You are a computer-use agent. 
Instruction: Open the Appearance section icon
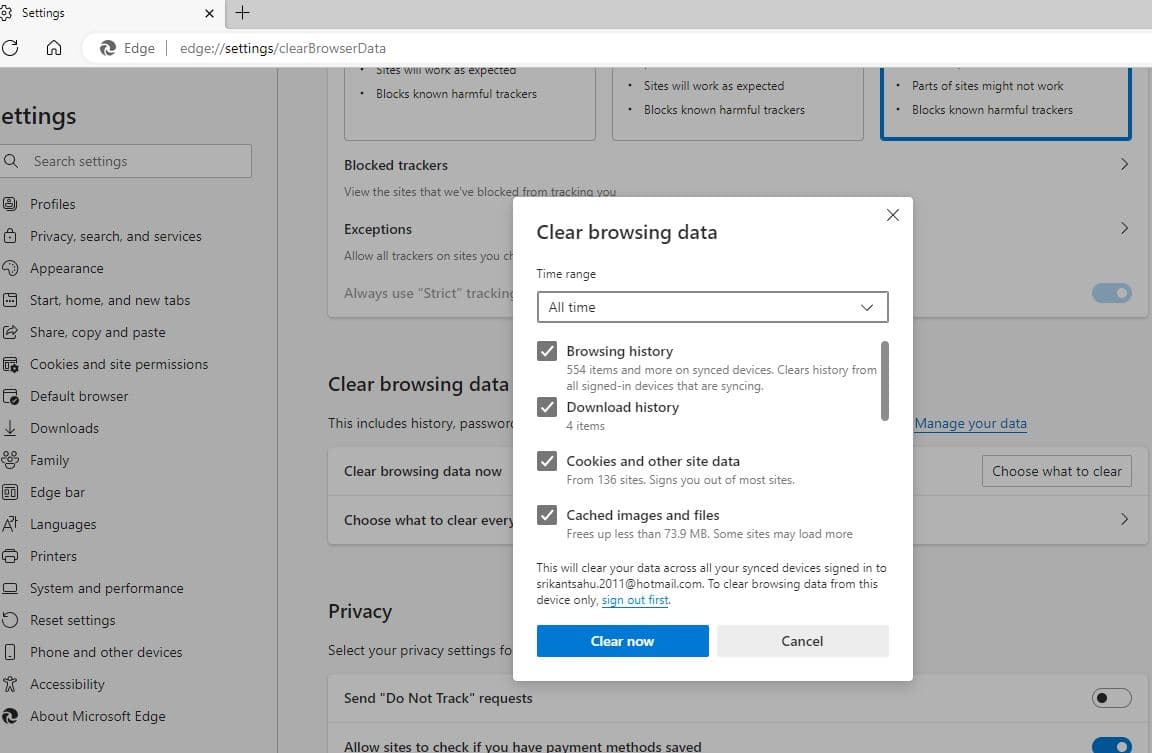click(x=9, y=268)
